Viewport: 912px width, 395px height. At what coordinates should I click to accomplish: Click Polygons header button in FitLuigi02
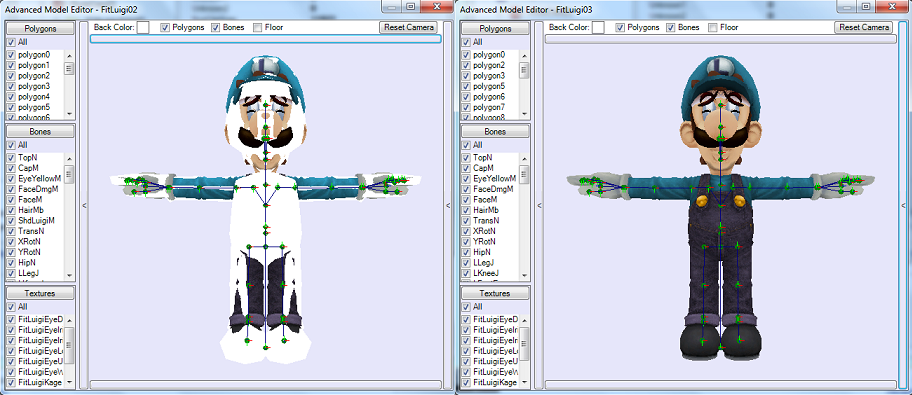(40, 29)
